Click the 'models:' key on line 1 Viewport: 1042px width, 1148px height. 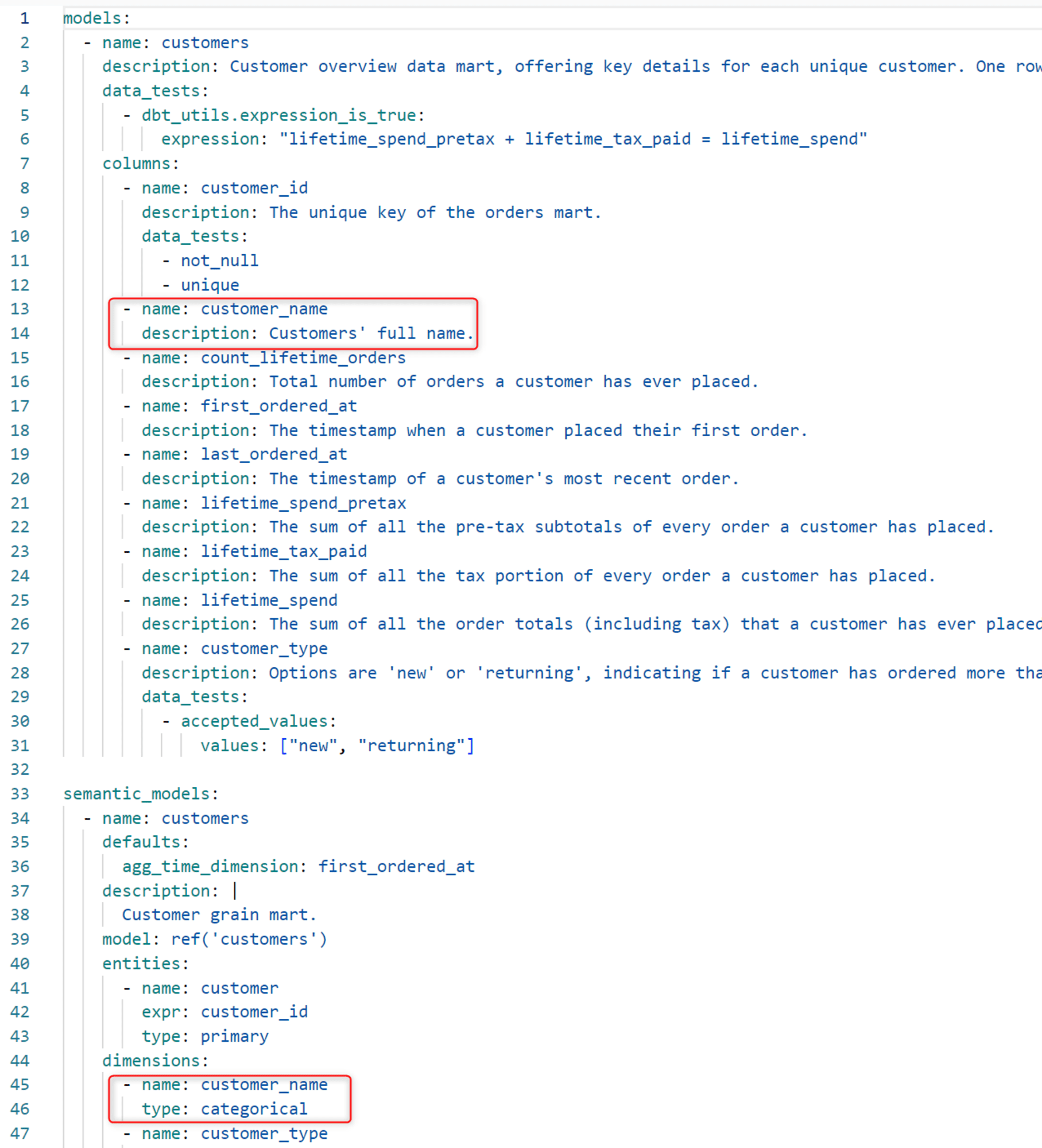[x=96, y=18]
